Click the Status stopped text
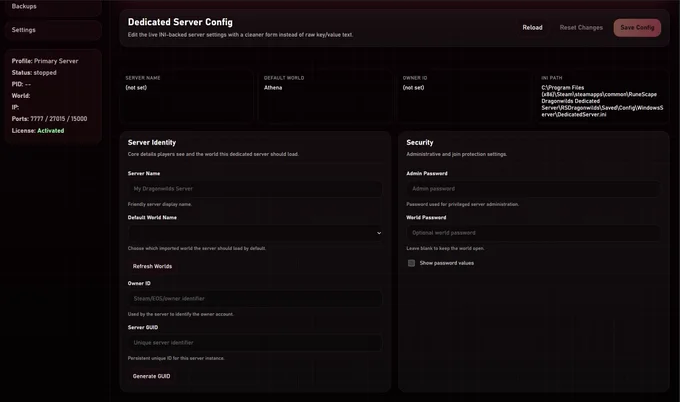The width and height of the screenshot is (680, 402). (x=34, y=73)
